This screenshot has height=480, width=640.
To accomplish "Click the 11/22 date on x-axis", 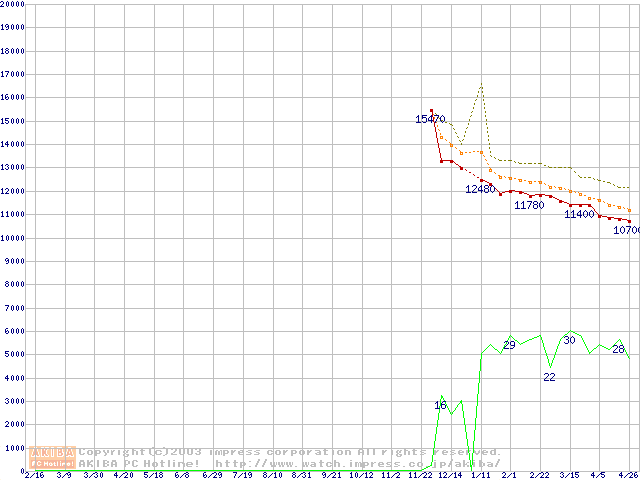I will point(421,475).
